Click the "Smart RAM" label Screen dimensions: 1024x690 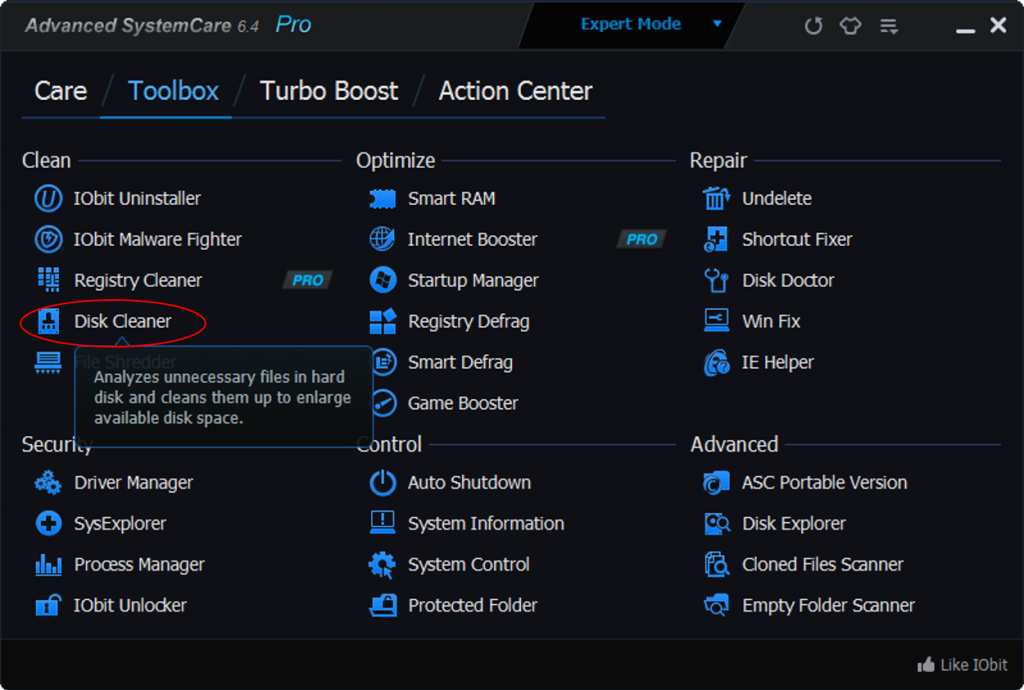click(x=451, y=198)
